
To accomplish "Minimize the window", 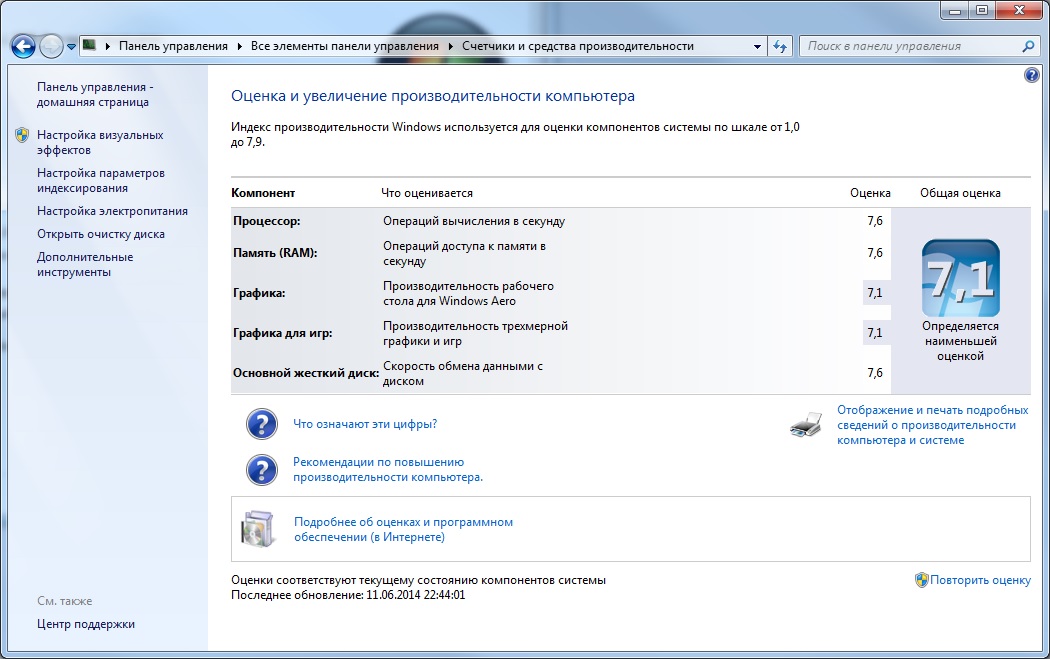I will coord(954,11).
